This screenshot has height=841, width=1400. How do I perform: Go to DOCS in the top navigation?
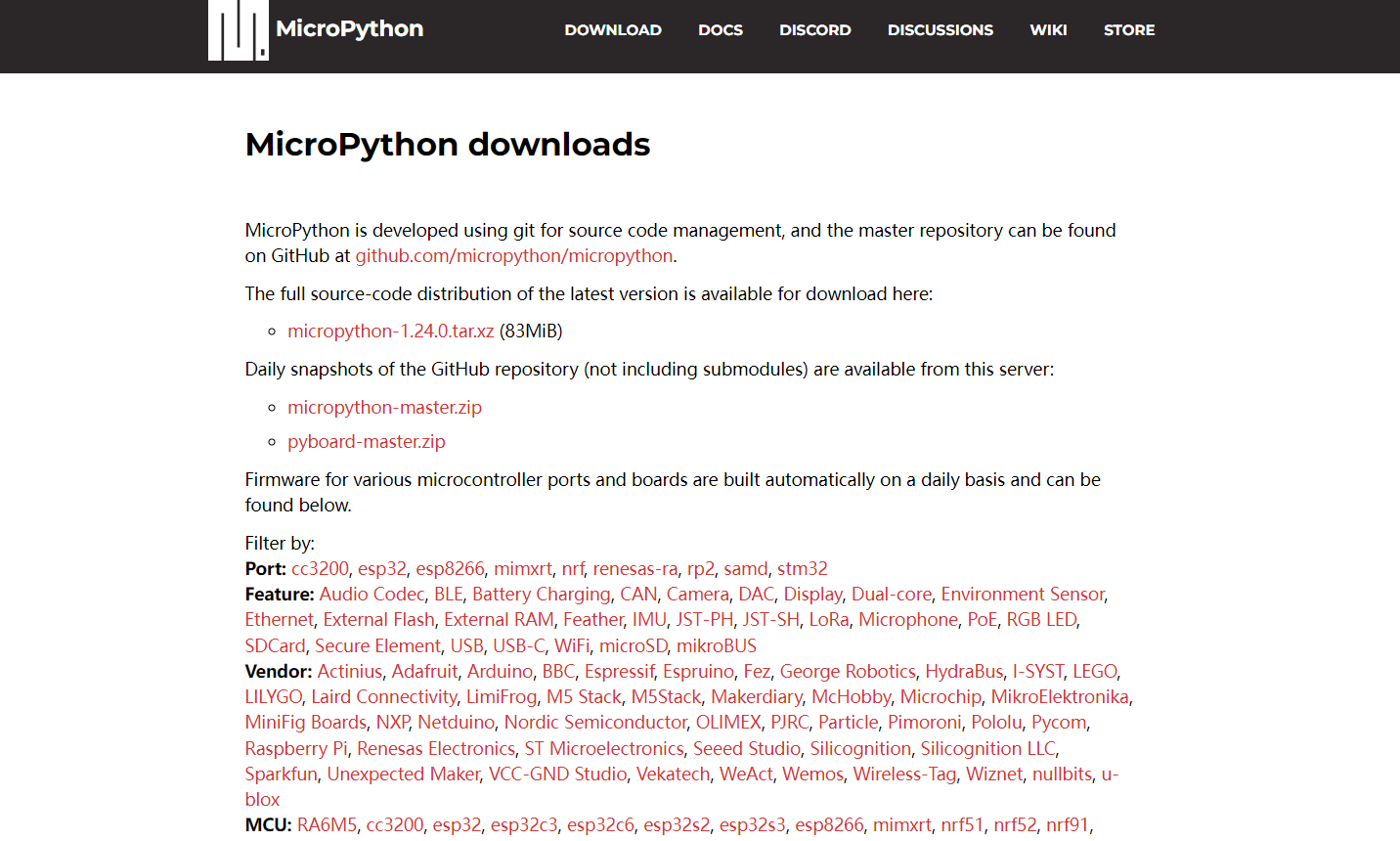click(x=721, y=30)
